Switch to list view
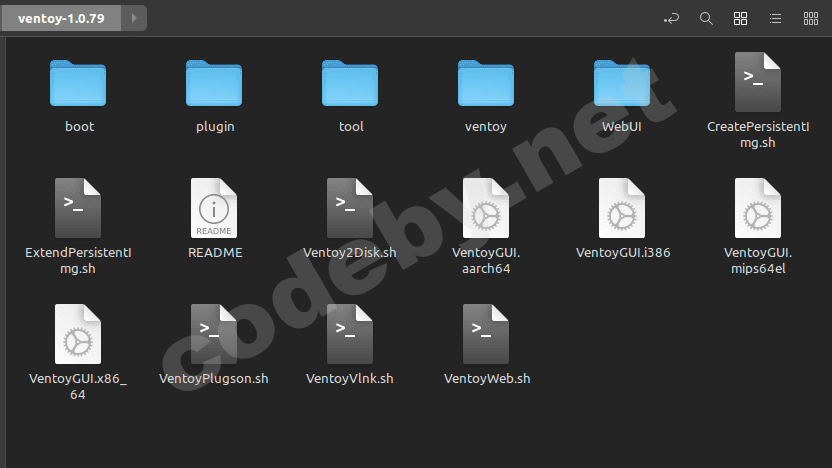This screenshot has height=468, width=832. click(x=775, y=19)
